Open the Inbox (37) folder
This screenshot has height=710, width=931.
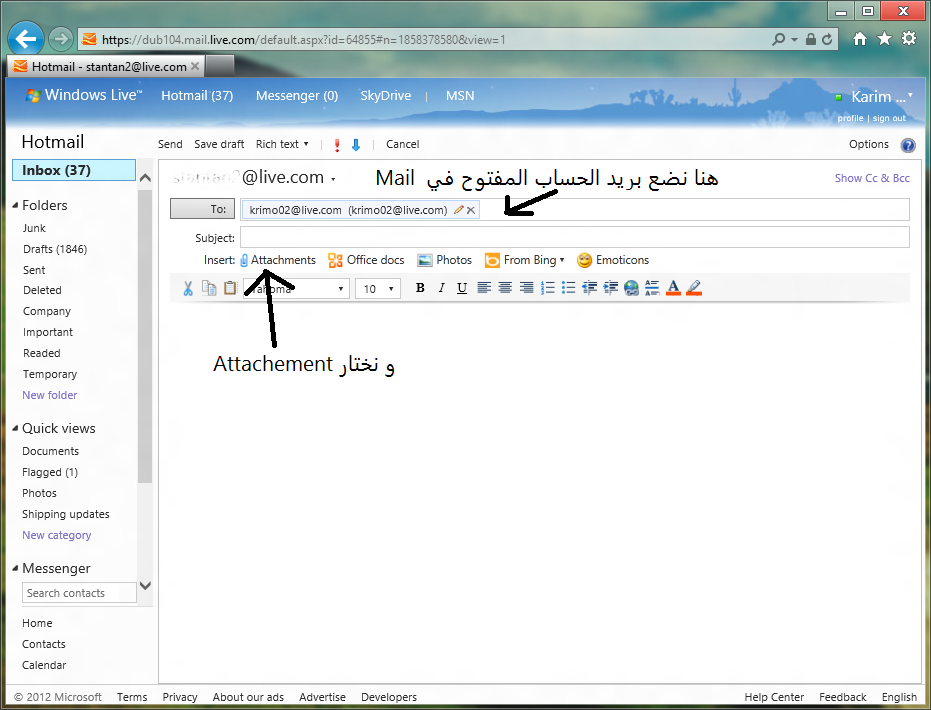(x=74, y=170)
